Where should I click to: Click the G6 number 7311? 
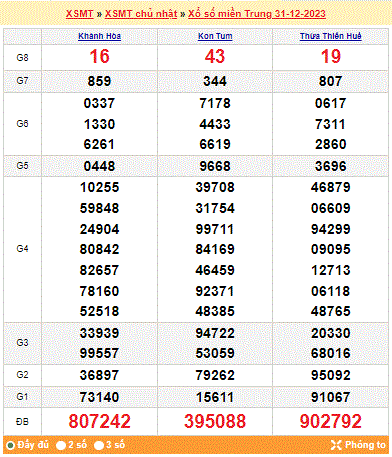331,124
